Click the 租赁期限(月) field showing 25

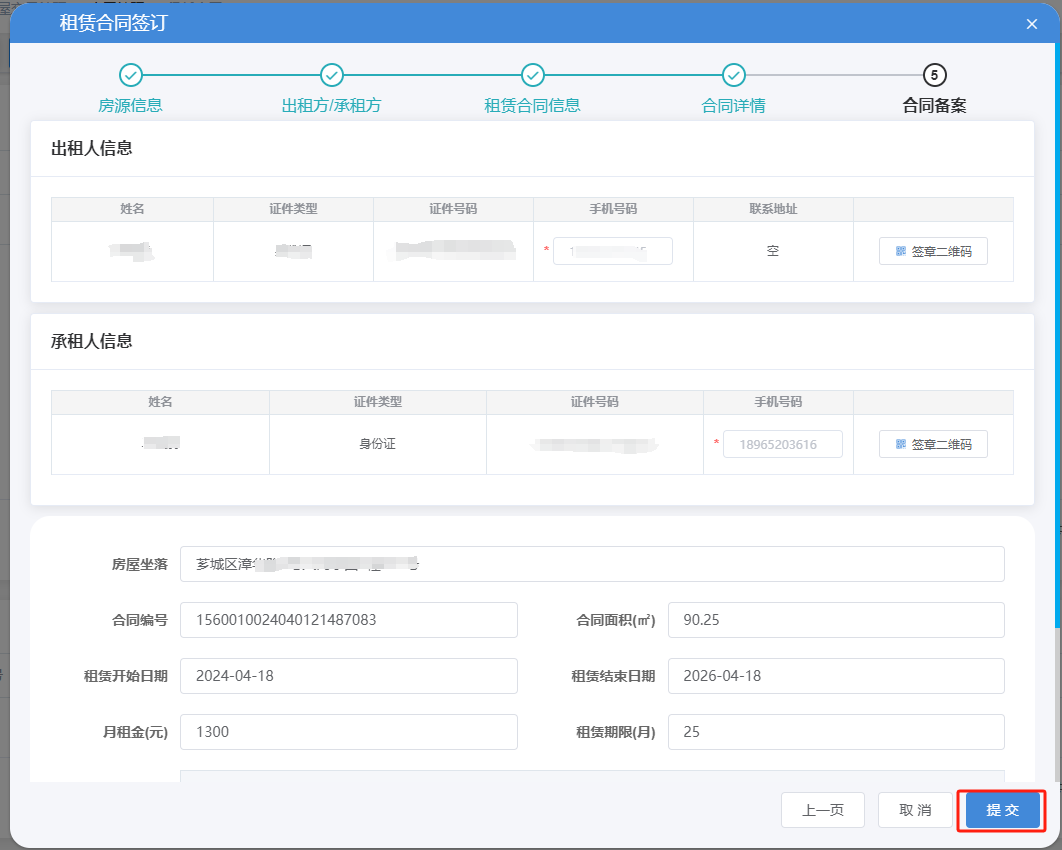(x=836, y=732)
